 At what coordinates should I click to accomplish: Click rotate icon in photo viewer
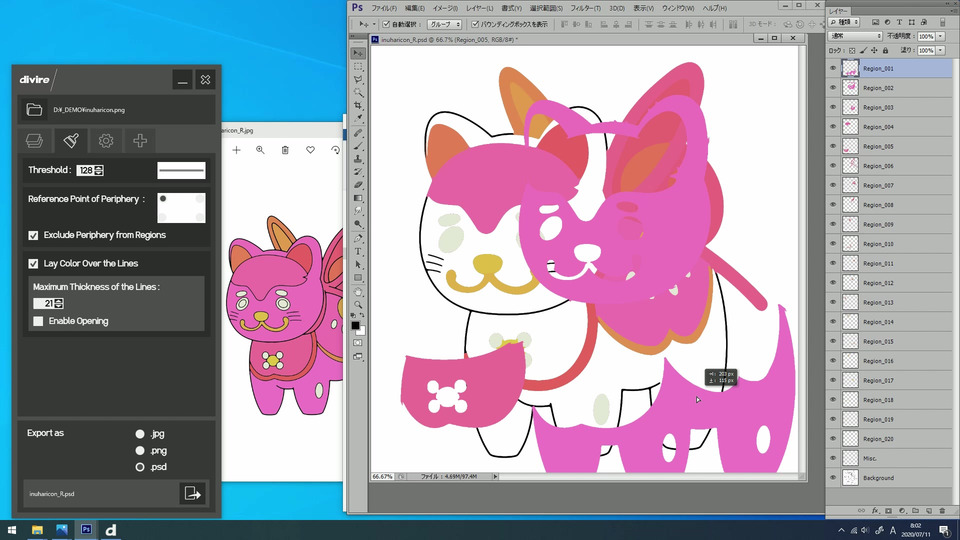tap(335, 150)
